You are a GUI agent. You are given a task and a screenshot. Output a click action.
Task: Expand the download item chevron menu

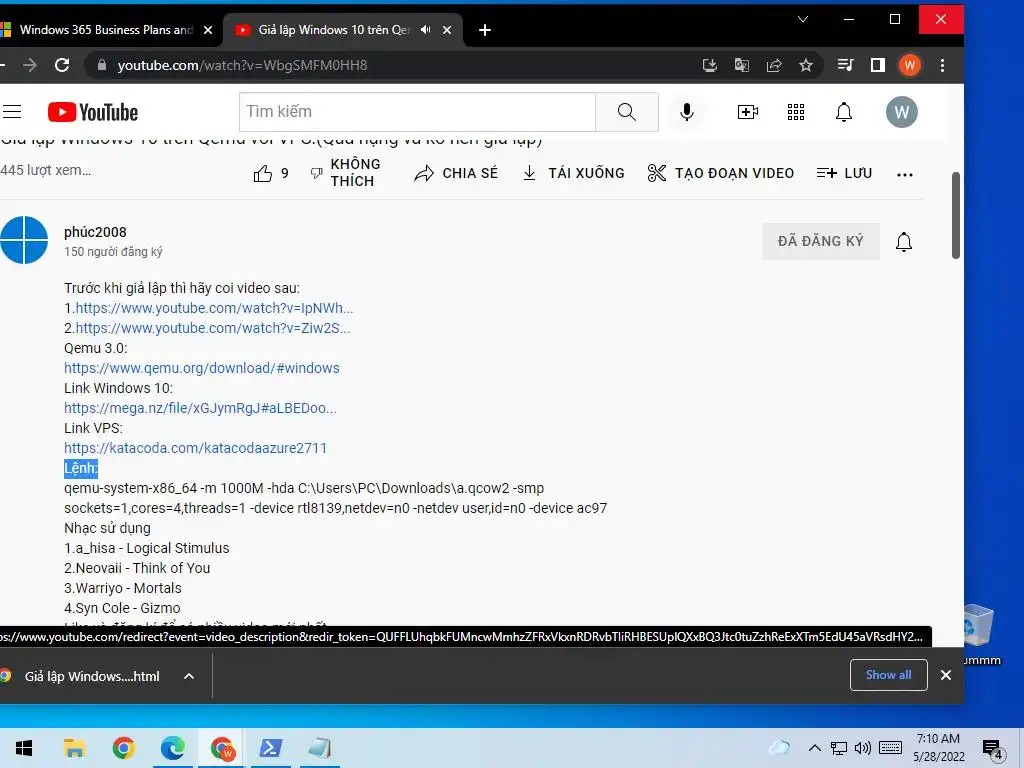189,677
